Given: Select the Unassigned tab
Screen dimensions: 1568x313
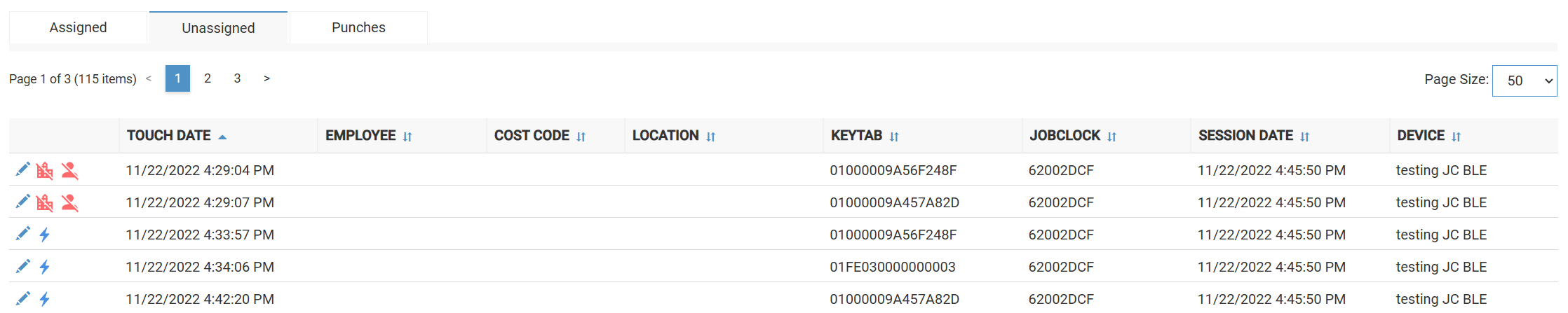Looking at the screenshot, I should [218, 28].
